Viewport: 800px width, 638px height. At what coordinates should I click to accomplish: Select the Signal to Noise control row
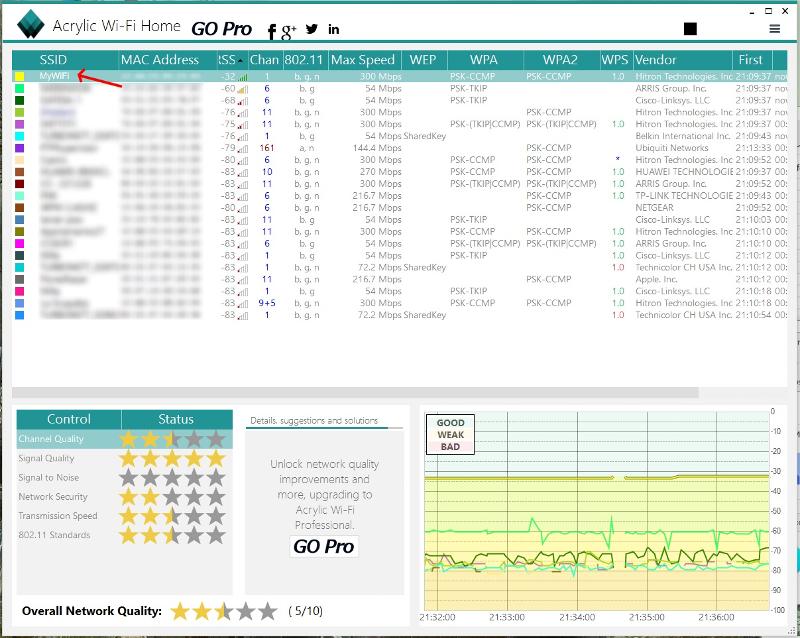point(124,478)
